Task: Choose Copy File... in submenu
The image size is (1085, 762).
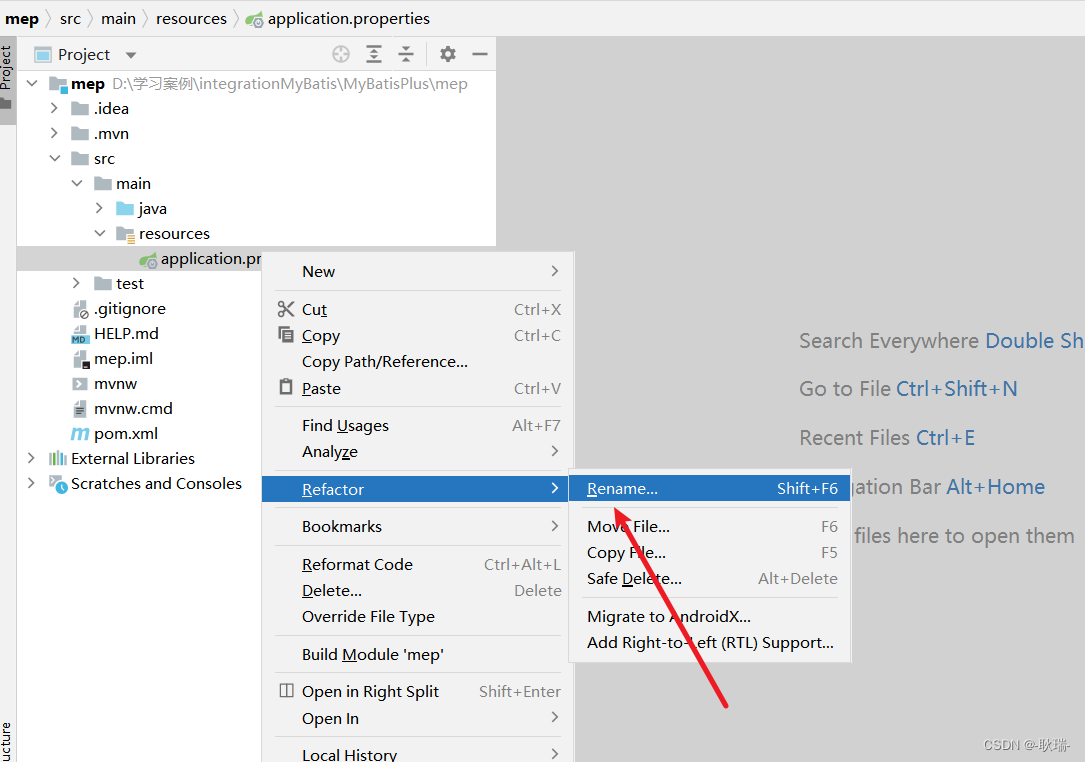Action: coord(709,552)
